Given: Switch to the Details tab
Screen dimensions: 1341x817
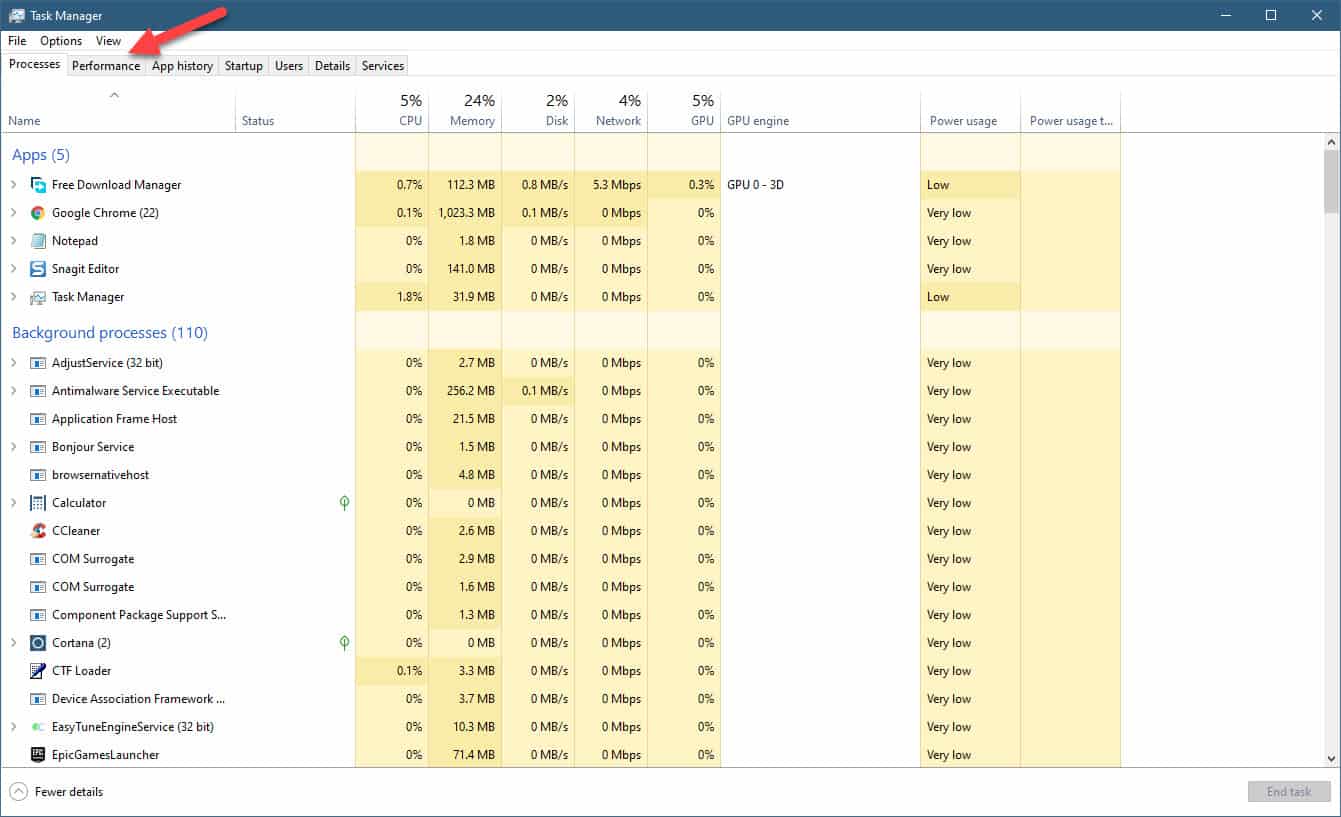Looking at the screenshot, I should pyautogui.click(x=332, y=66).
